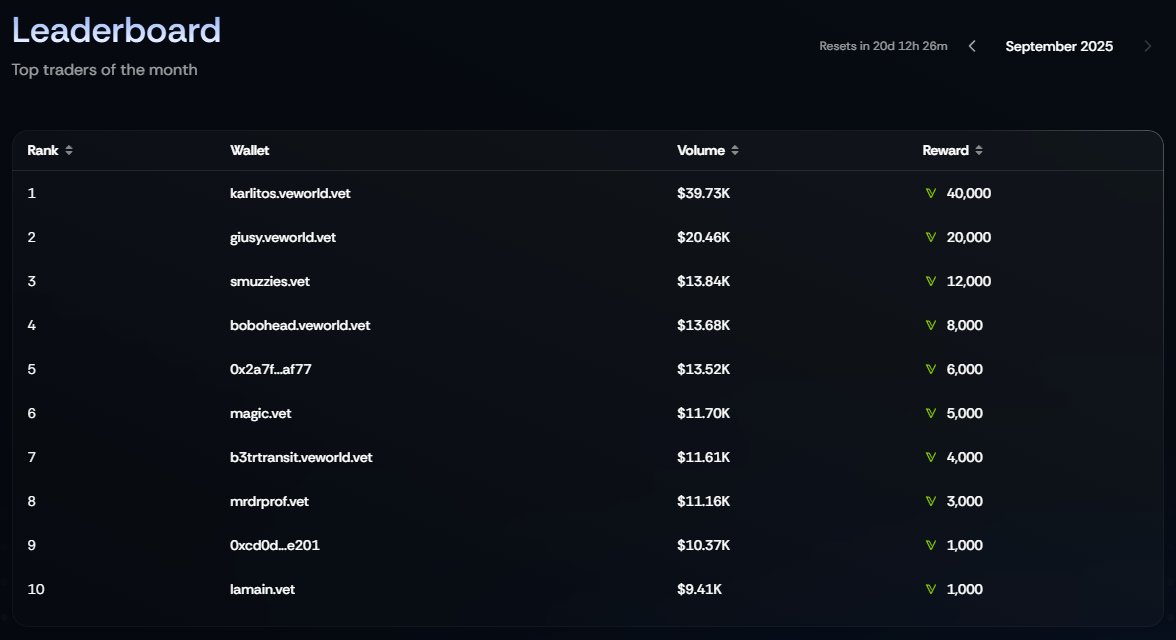Select the b3trtransit.veworld.vet wallet
1176x640 pixels.
[x=301, y=457]
